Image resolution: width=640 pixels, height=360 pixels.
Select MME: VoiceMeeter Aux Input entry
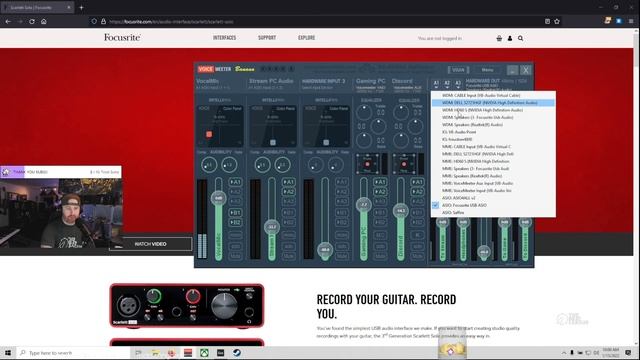[493, 183]
